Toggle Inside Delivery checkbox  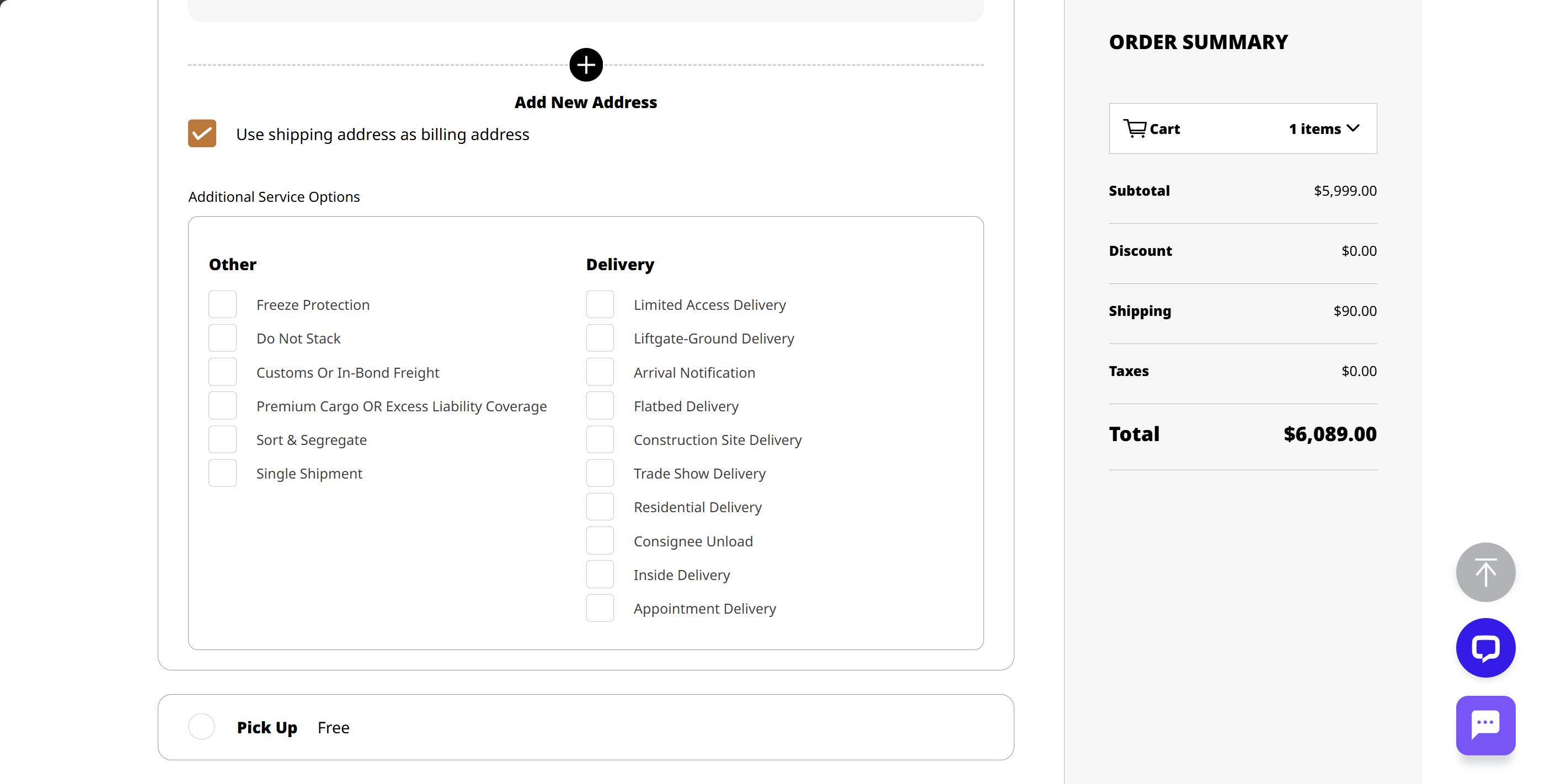(600, 574)
